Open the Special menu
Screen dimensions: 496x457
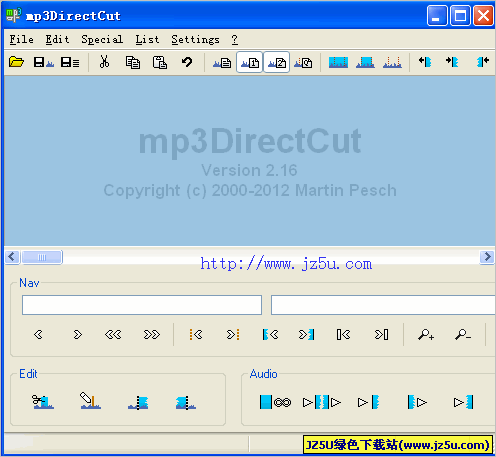(102, 39)
